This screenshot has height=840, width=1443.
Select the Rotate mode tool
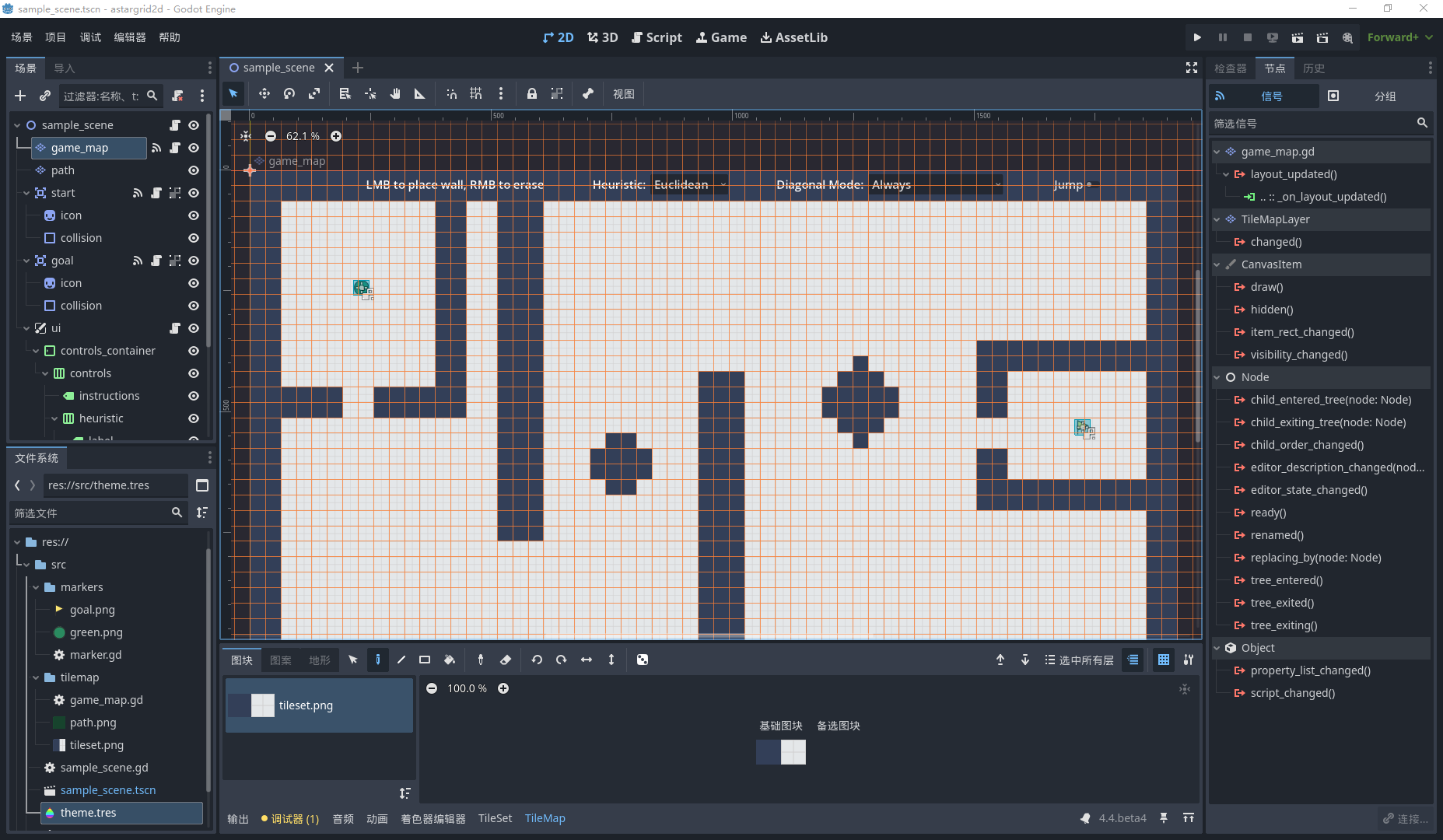pyautogui.click(x=289, y=93)
